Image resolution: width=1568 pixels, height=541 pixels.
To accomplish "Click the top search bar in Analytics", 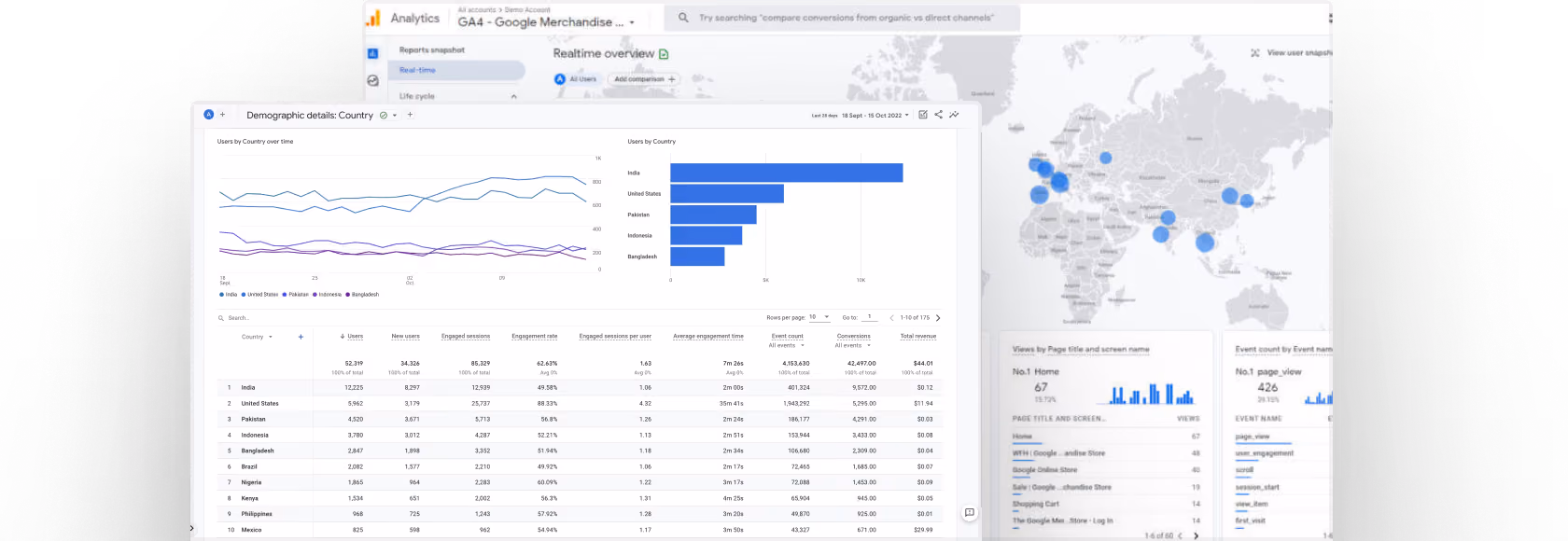I will (843, 18).
